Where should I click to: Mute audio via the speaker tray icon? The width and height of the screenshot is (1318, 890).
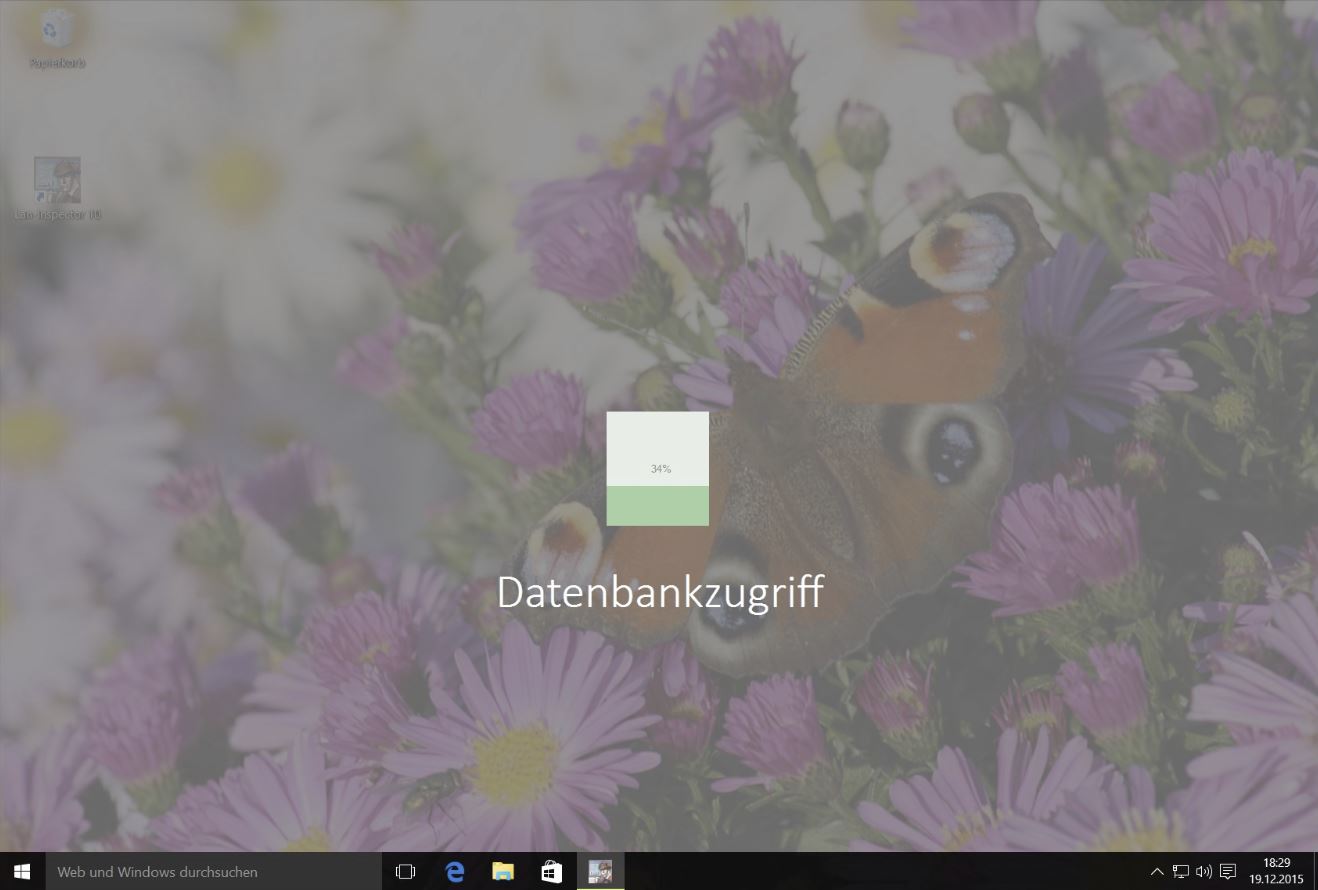click(1203, 871)
